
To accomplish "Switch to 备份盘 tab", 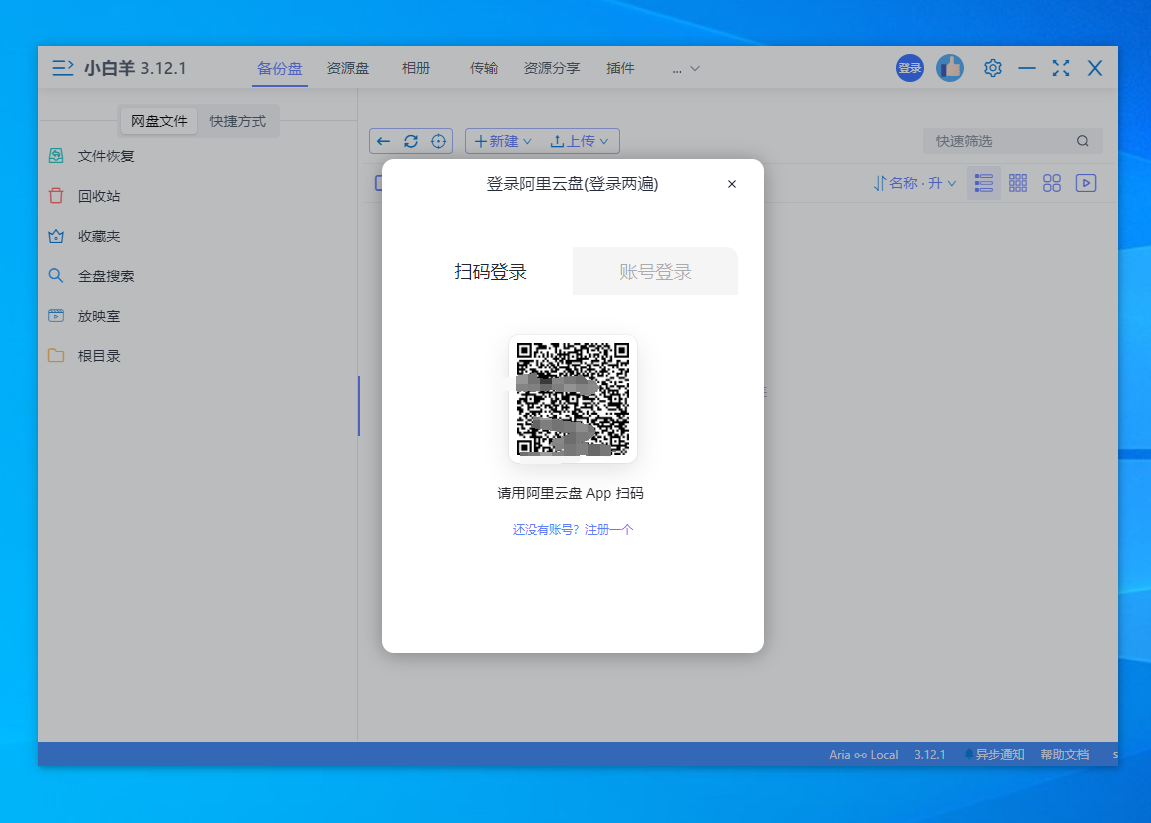I will click(x=280, y=68).
